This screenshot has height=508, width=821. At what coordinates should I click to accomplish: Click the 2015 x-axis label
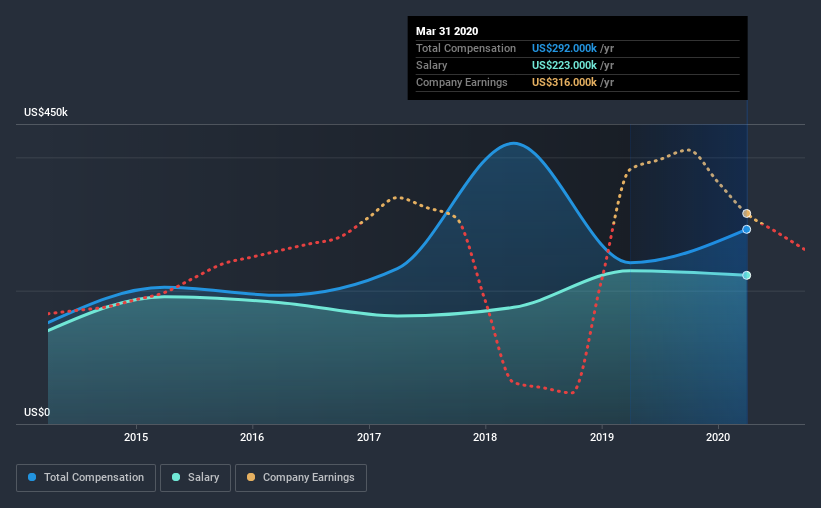click(136, 437)
